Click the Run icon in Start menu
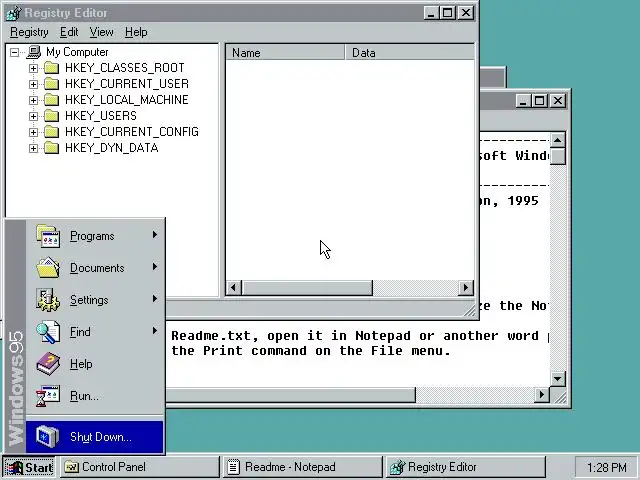This screenshot has height=480, width=640. pos(48,396)
